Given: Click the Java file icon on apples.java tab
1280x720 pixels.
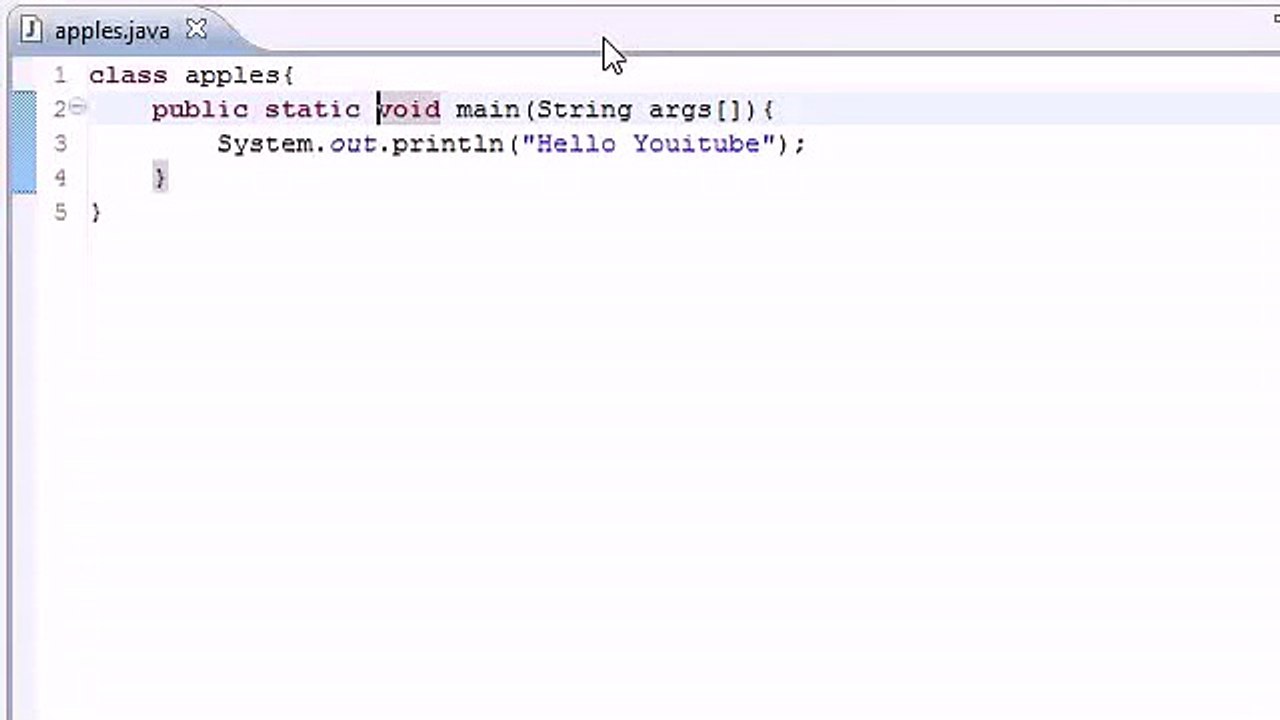Looking at the screenshot, I should coord(30,30).
